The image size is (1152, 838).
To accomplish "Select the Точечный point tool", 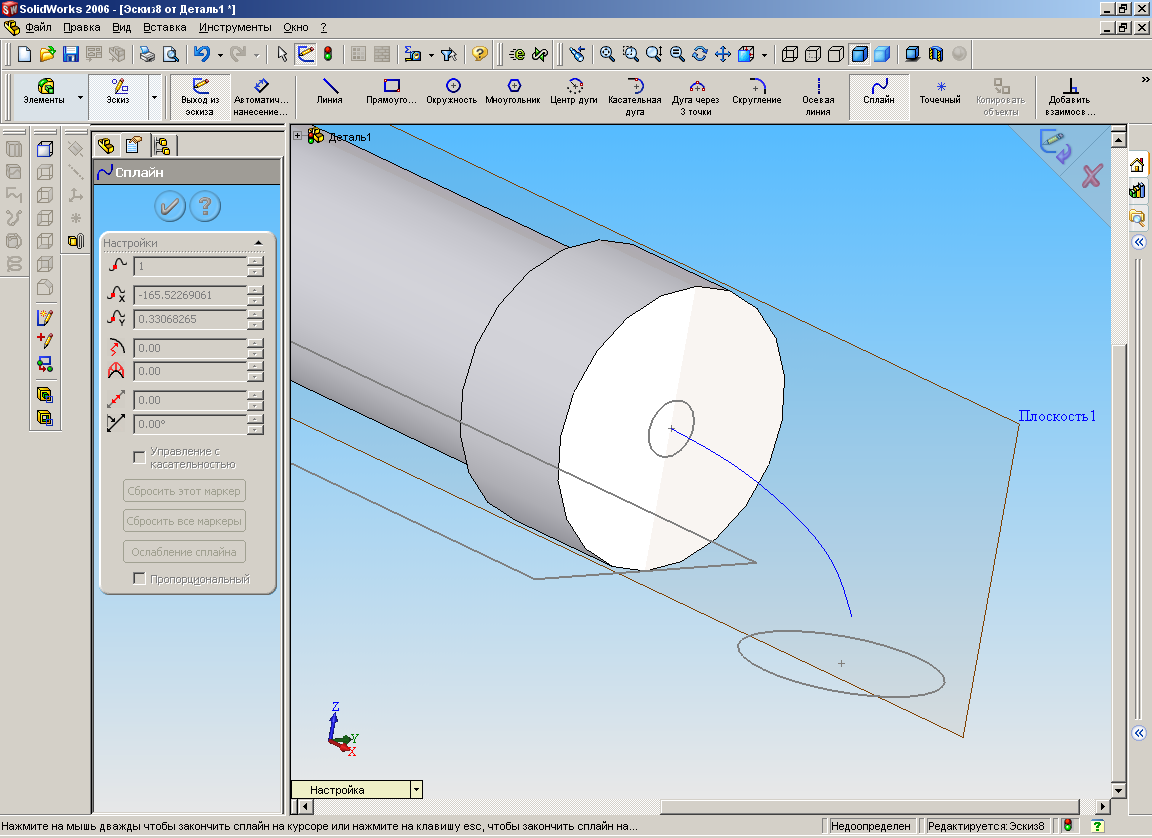I will pos(940,93).
